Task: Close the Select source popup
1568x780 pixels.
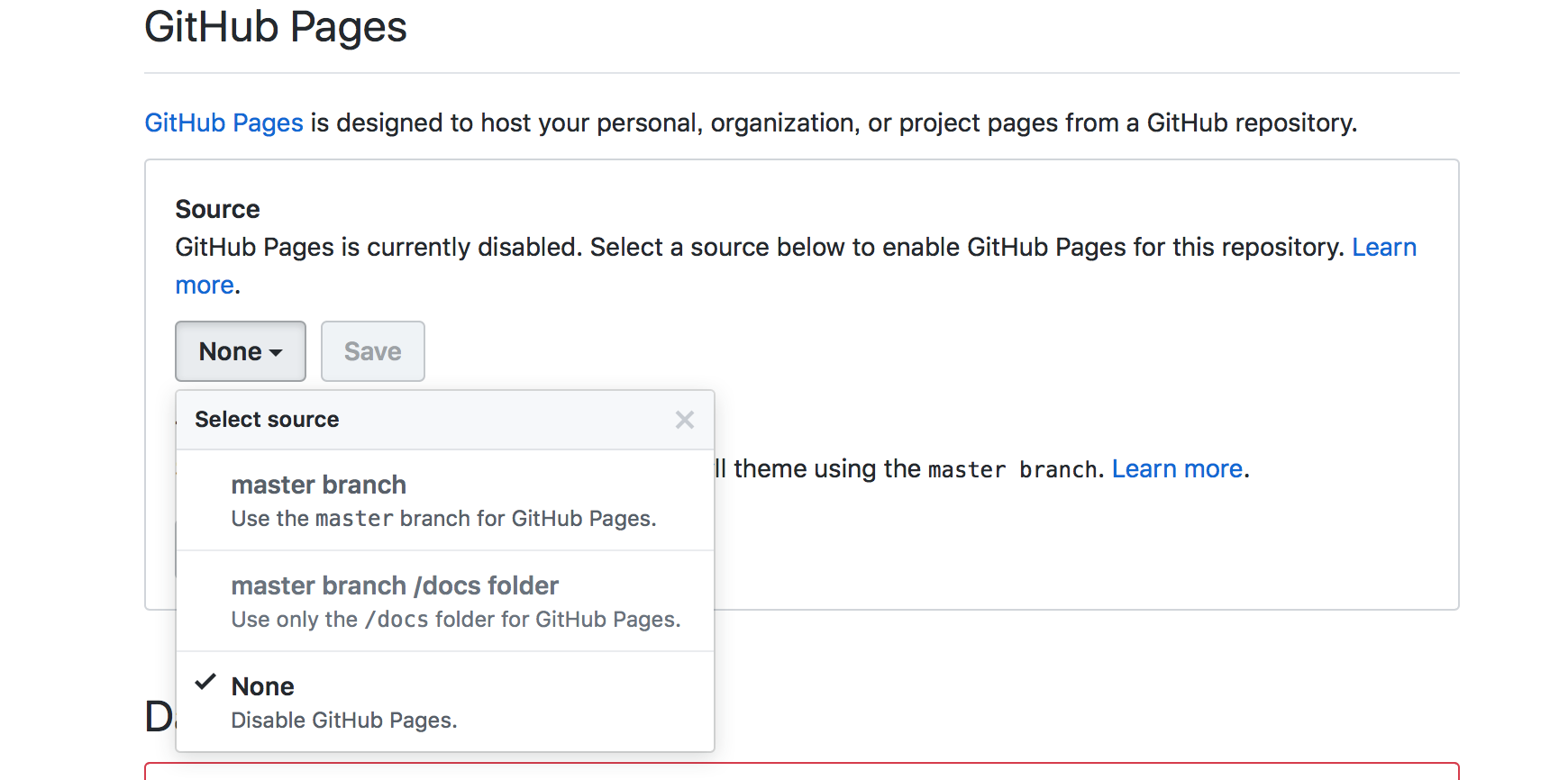Action: coord(685,420)
